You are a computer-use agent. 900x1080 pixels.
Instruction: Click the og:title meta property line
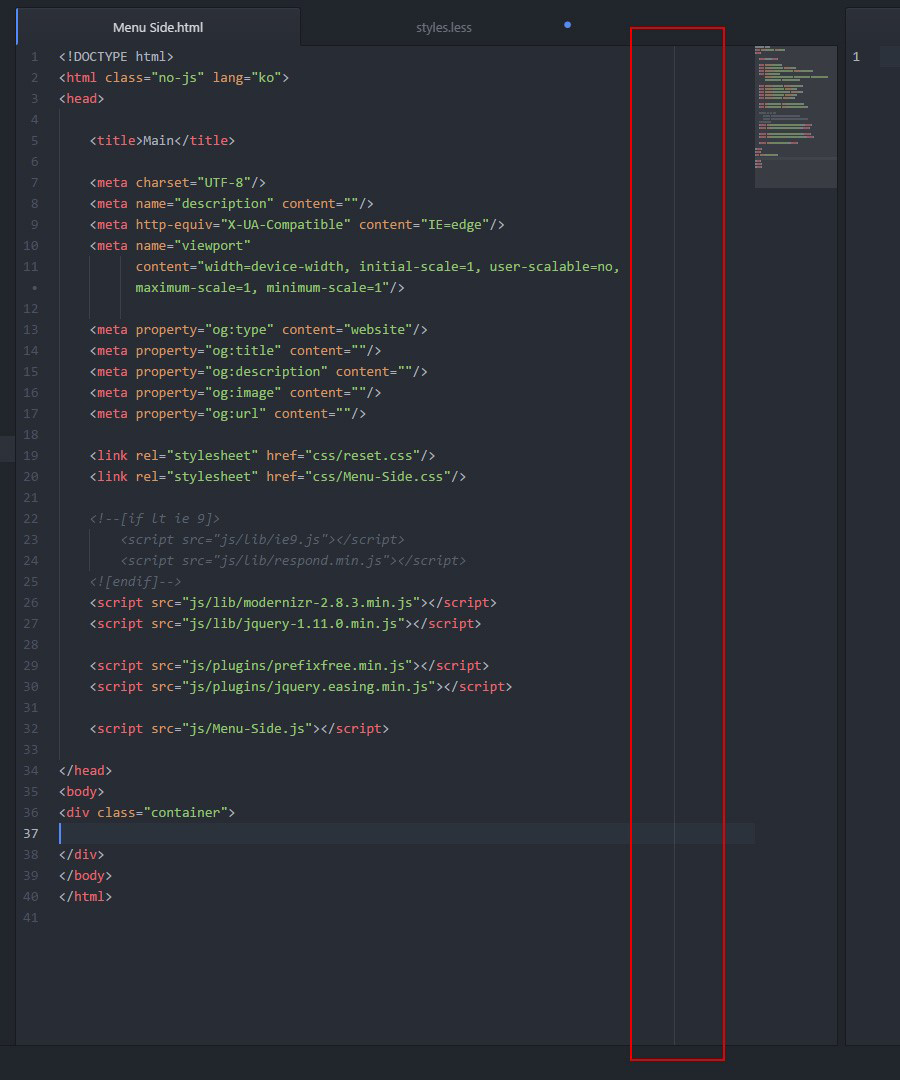tap(236, 351)
